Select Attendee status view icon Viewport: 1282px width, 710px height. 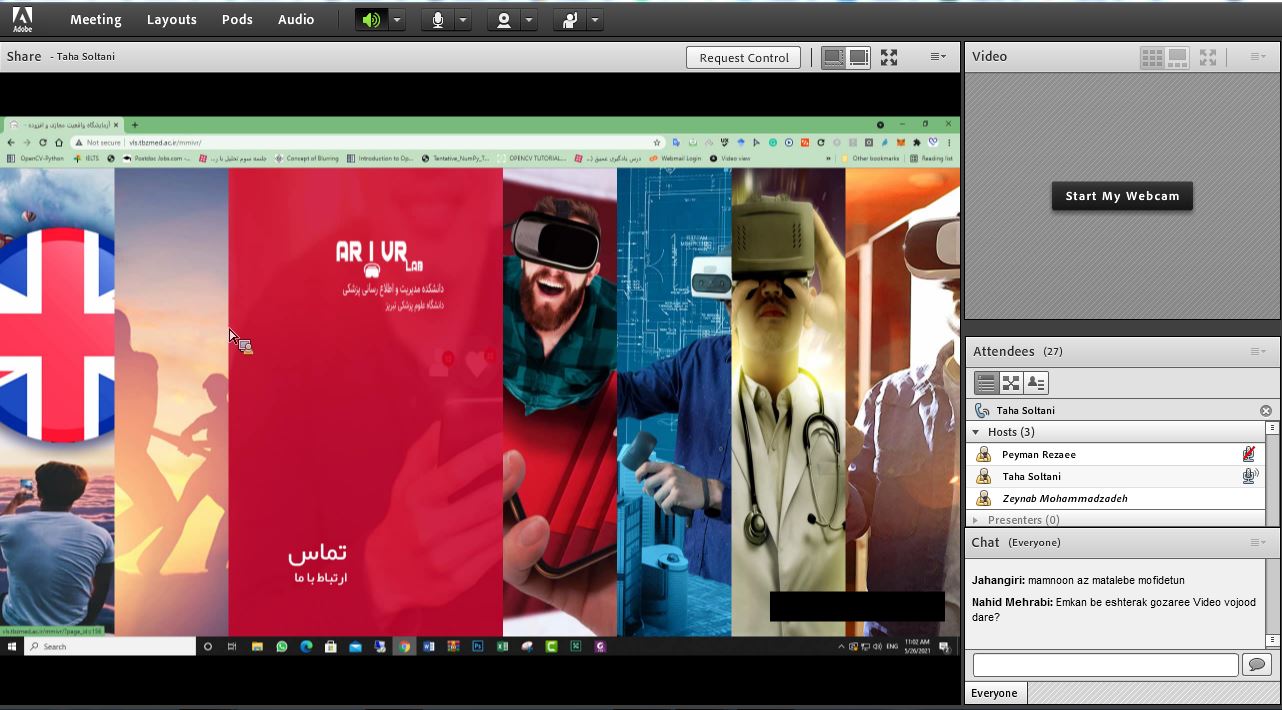[1036, 383]
